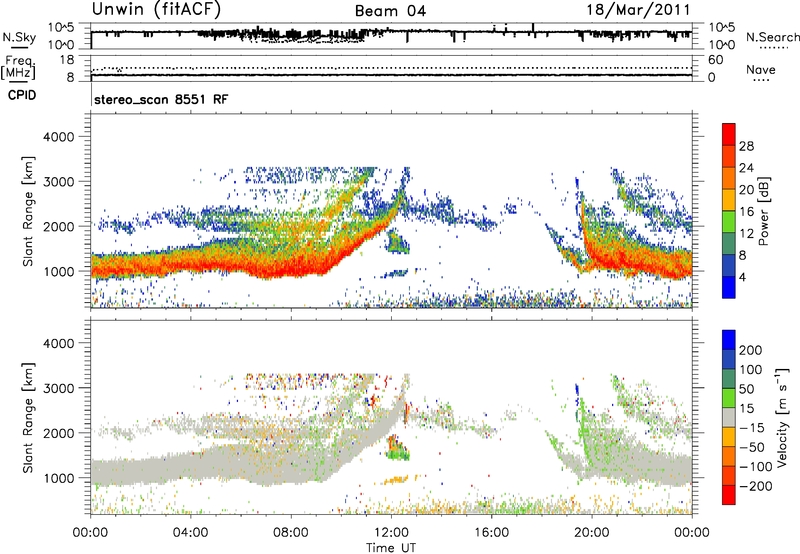Click the blue bottom of power colorbar
Image resolution: width=800 pixels, height=554 pixels.
(729, 287)
